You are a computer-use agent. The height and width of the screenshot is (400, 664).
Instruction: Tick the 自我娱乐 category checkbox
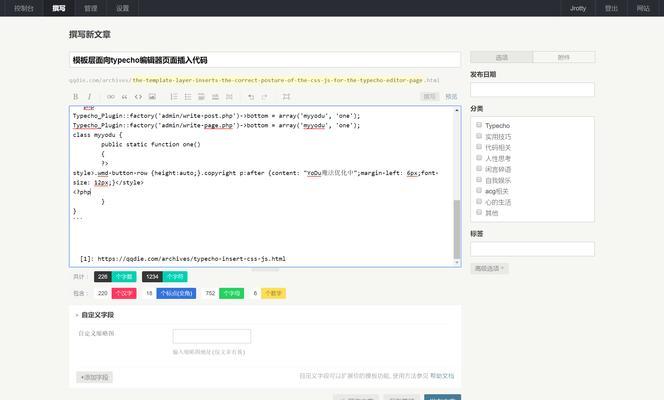(x=479, y=180)
